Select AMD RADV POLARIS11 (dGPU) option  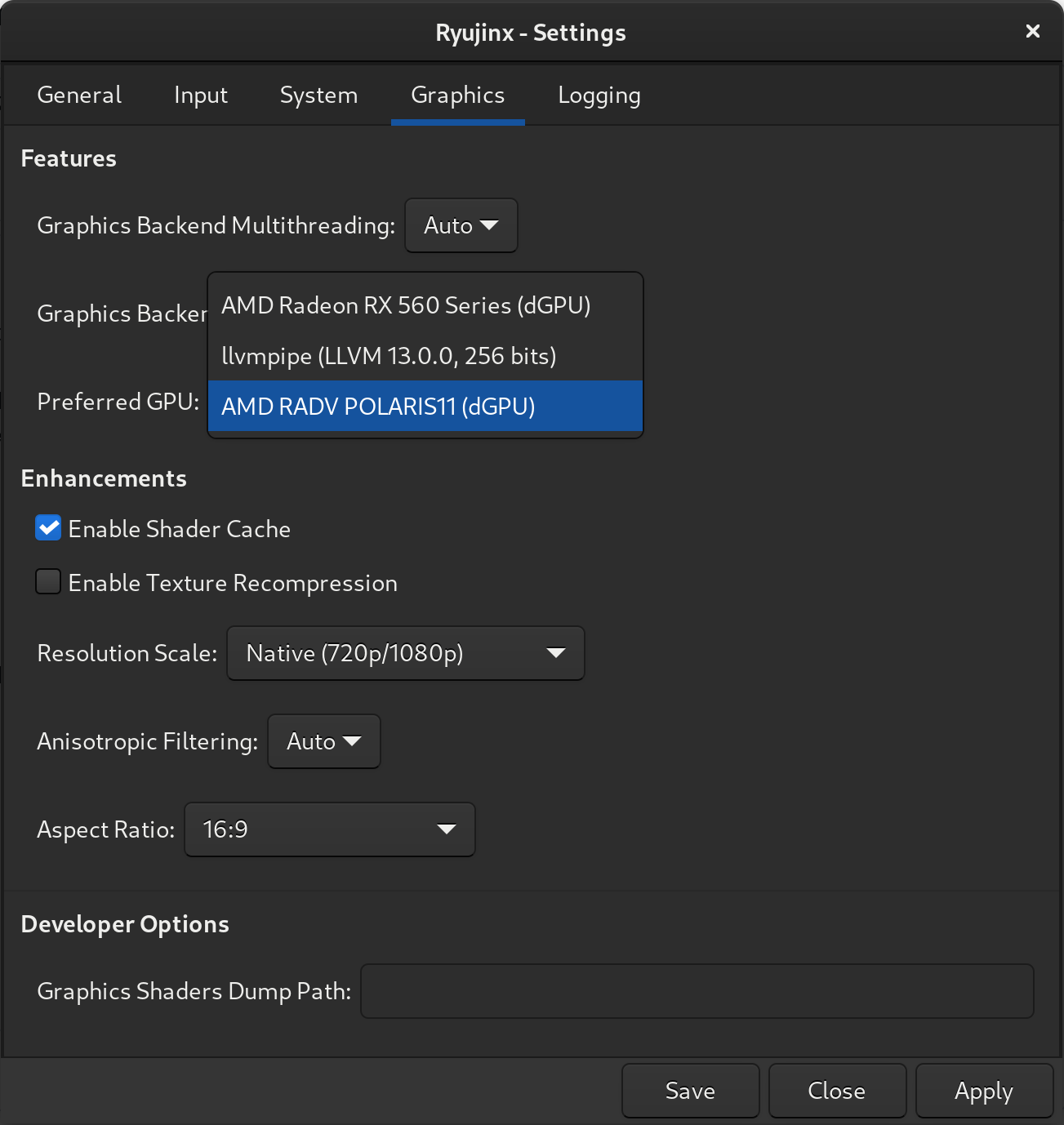coord(425,406)
